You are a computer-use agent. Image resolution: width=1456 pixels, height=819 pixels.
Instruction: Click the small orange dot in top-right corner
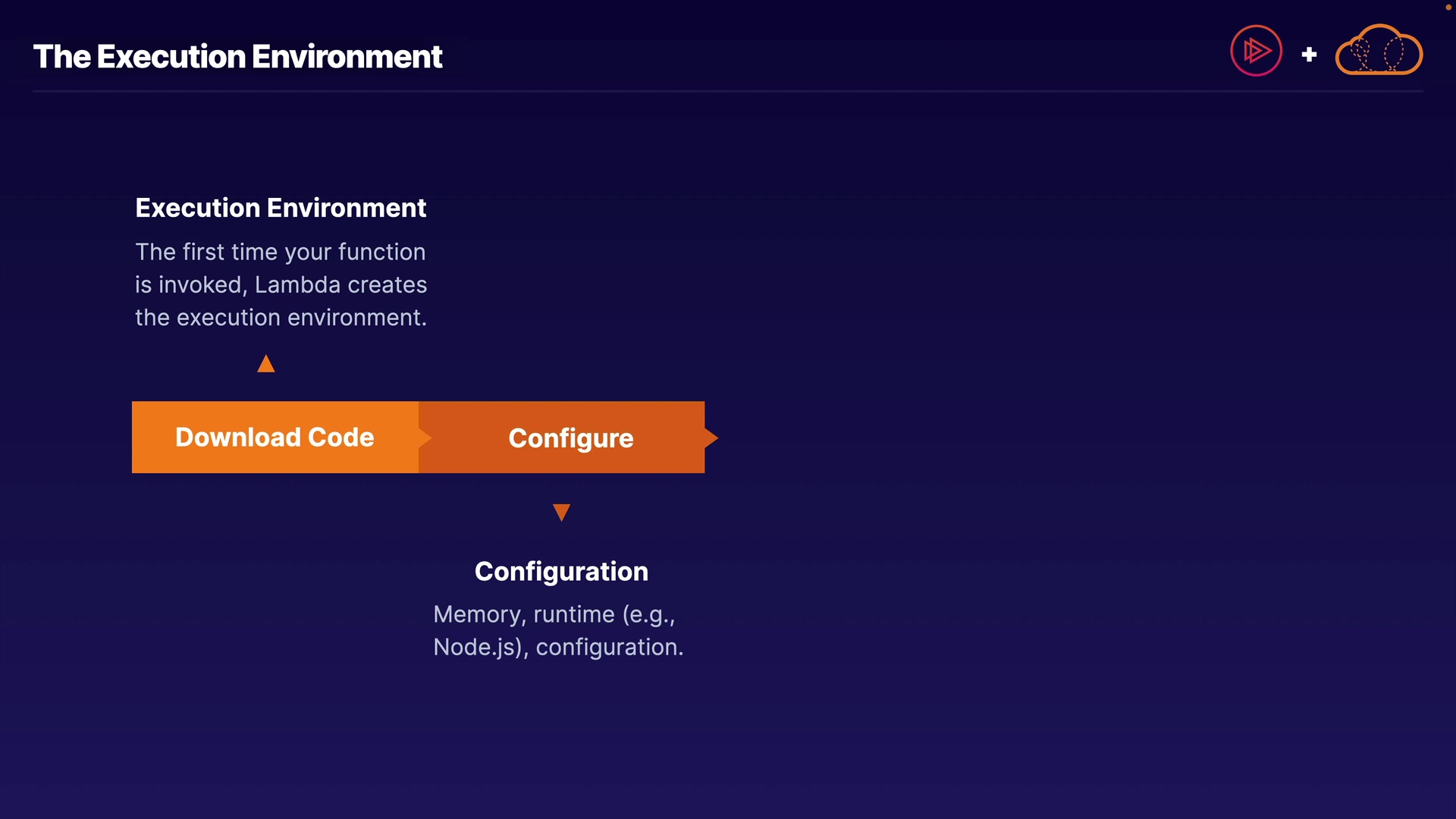tap(1448, 8)
